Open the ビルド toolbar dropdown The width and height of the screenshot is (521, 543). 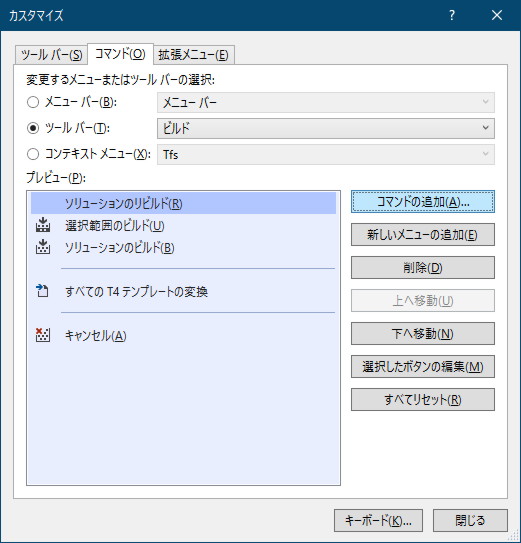[326, 128]
